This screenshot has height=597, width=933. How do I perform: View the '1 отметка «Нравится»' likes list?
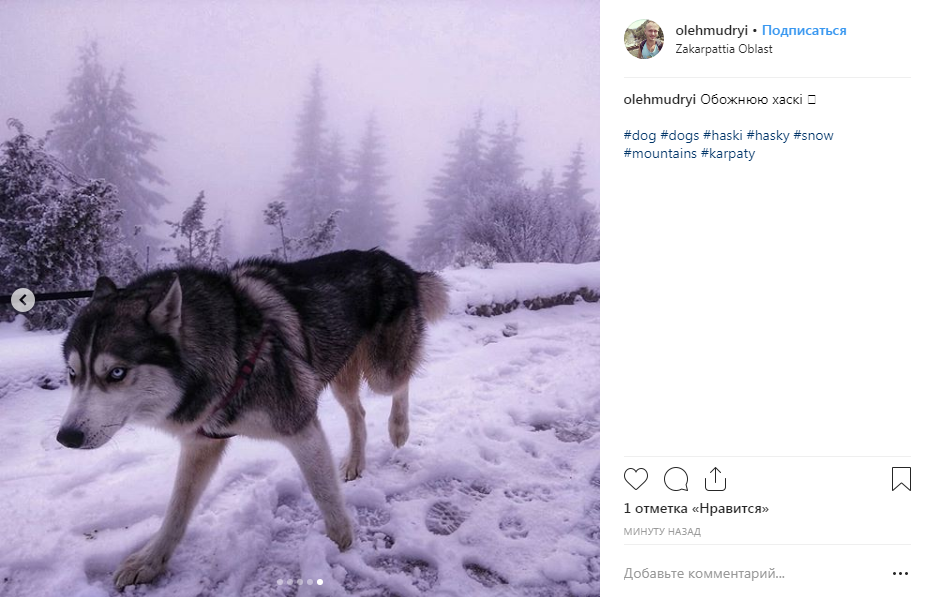click(x=696, y=509)
